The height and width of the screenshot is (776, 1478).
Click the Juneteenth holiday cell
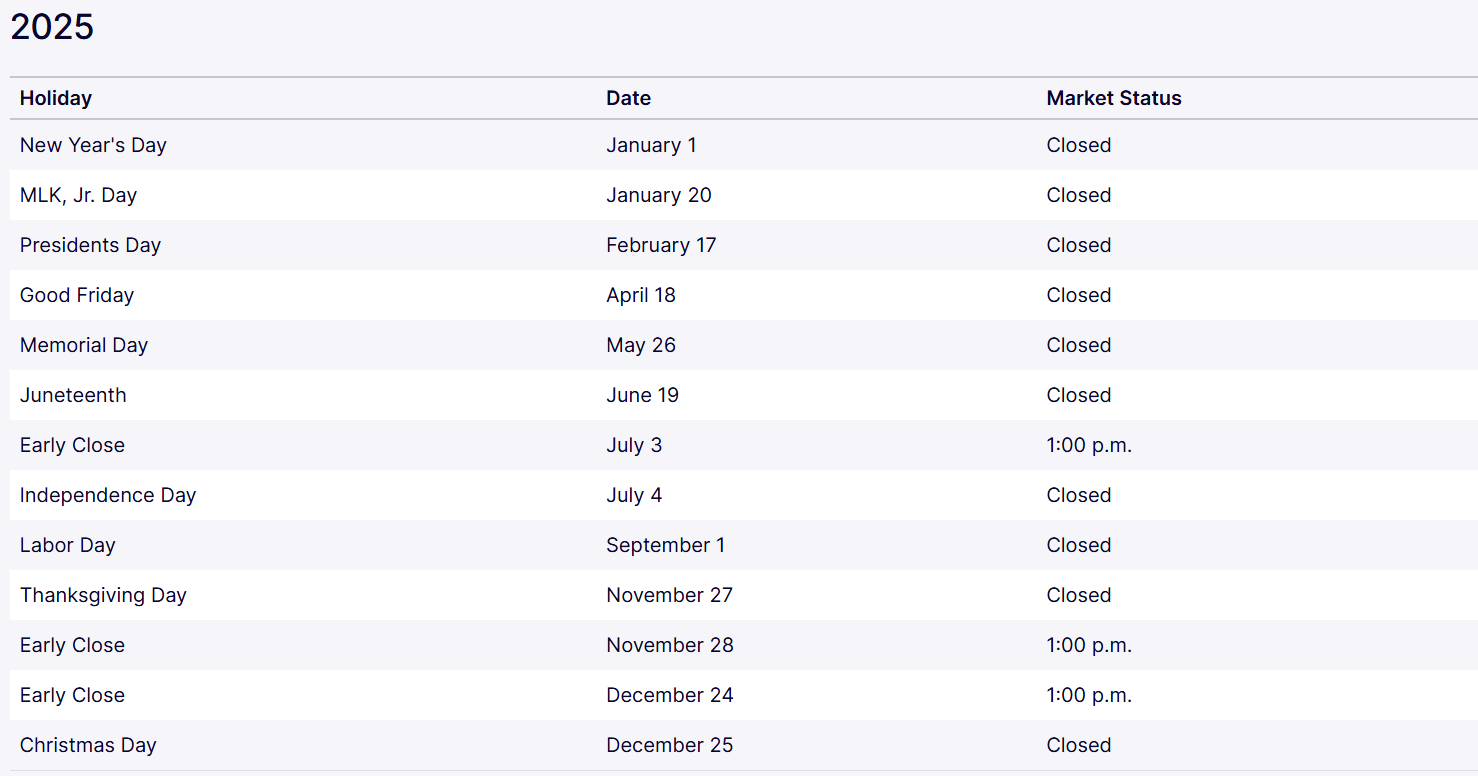[x=73, y=395]
